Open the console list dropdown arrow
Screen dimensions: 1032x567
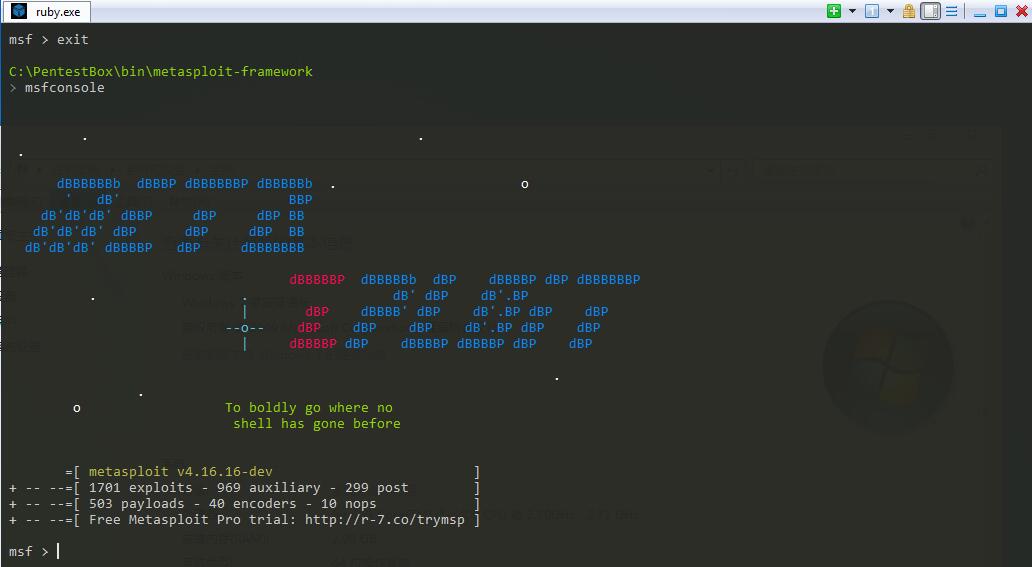click(x=890, y=11)
